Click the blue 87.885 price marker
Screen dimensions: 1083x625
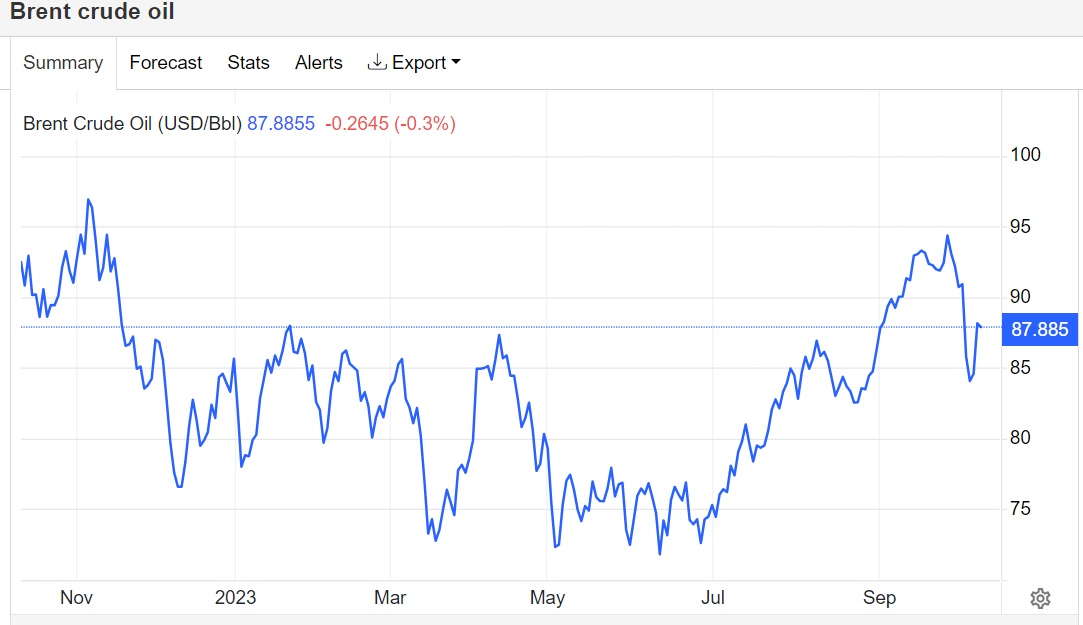[1040, 329]
